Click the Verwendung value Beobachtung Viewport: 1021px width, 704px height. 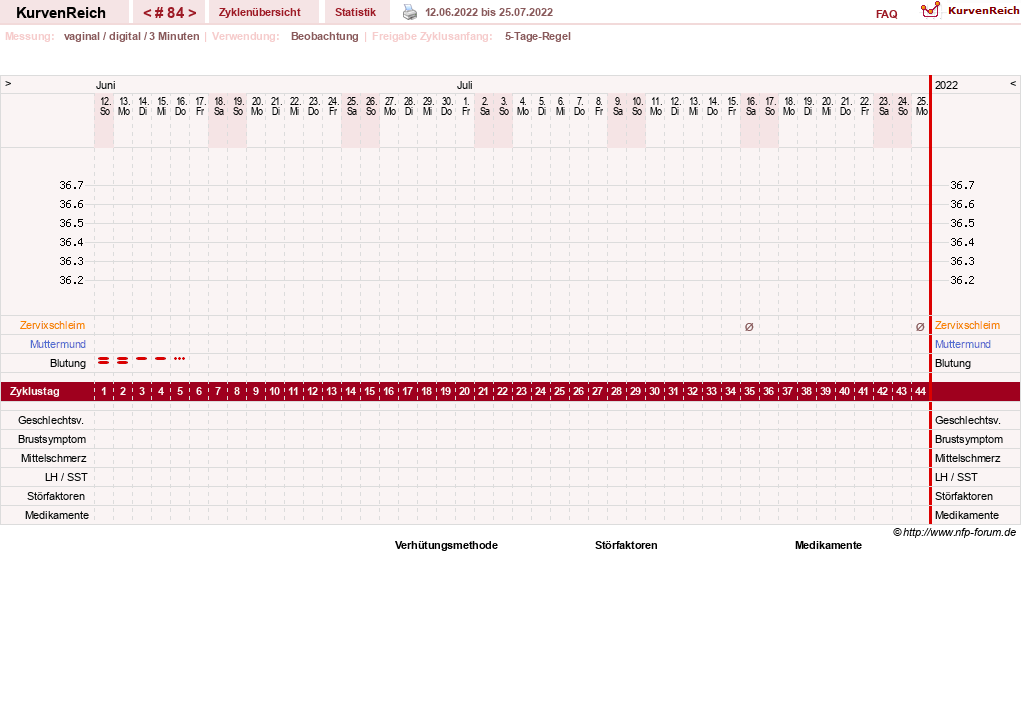(325, 36)
